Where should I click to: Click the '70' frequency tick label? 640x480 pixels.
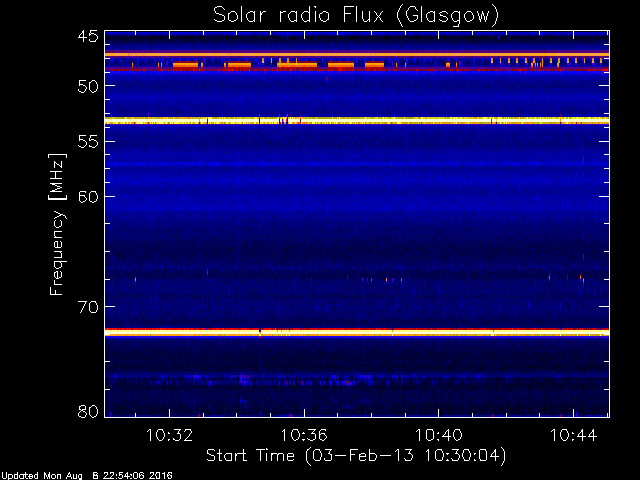89,307
